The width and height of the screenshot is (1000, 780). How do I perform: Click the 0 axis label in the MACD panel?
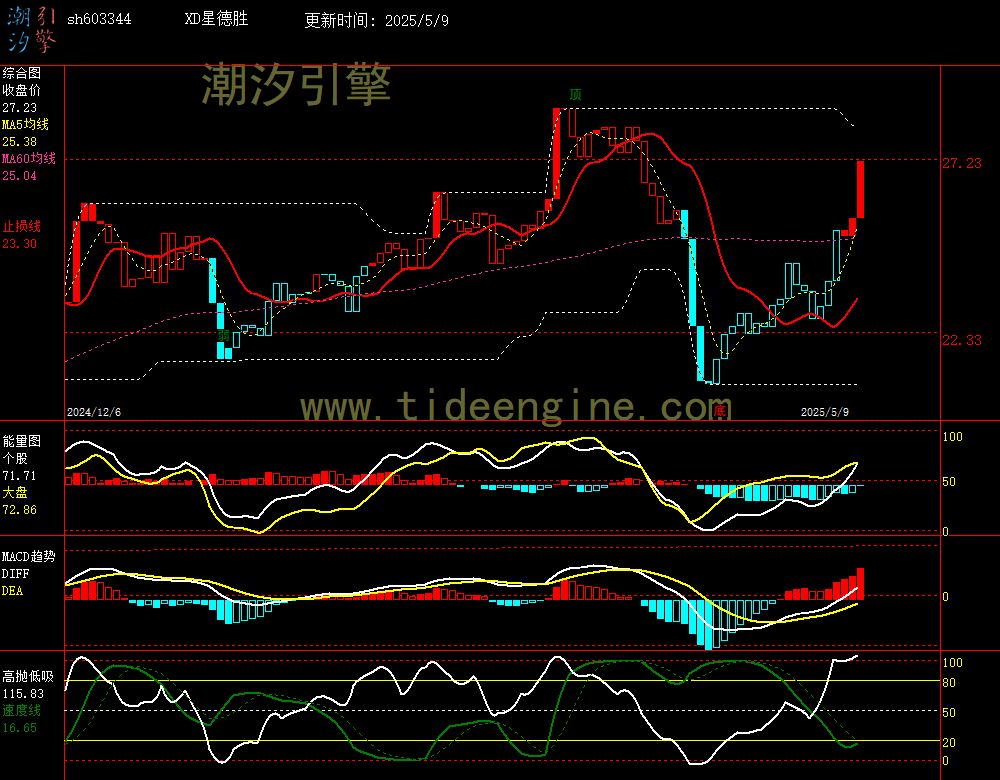coord(946,597)
